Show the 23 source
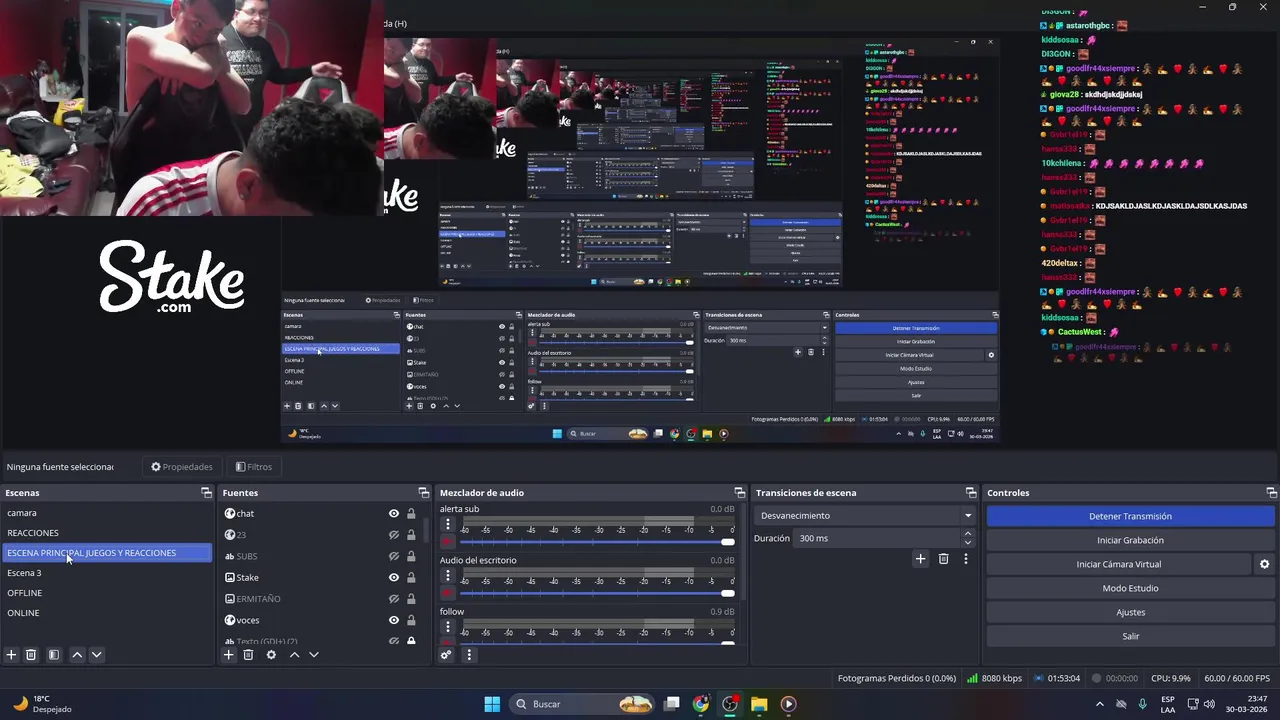1280x720 pixels. tap(394, 535)
